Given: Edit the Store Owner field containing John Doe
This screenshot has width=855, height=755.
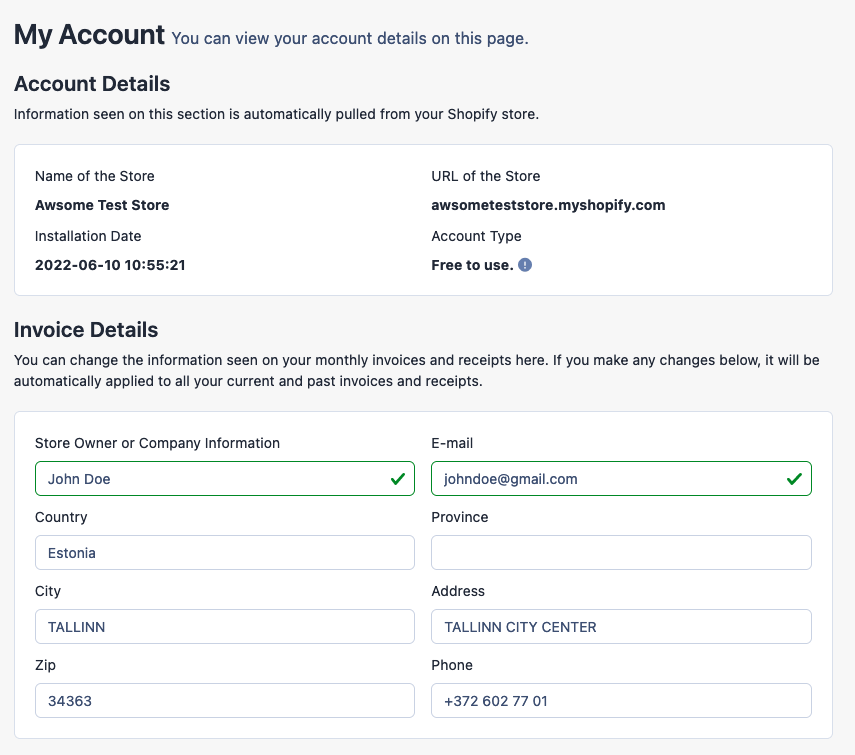Looking at the screenshot, I should coord(225,479).
